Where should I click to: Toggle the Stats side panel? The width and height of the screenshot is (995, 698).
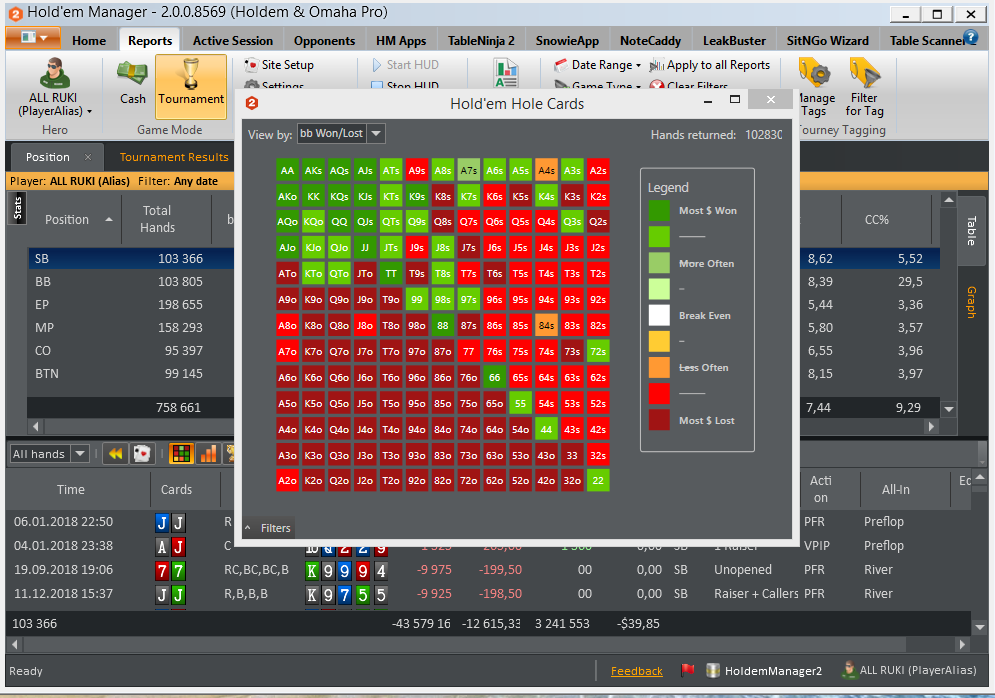pyautogui.click(x=18, y=208)
